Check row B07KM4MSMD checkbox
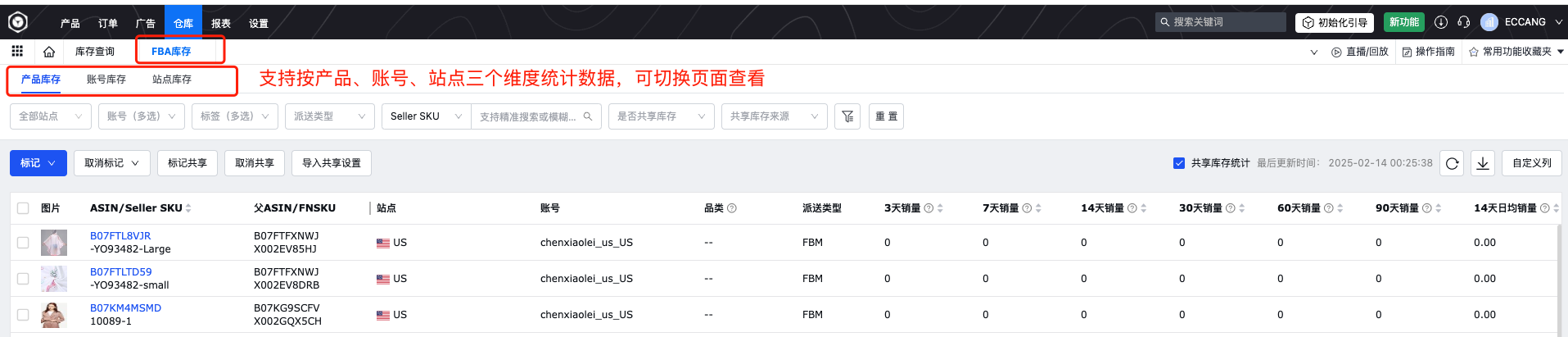 (23, 315)
